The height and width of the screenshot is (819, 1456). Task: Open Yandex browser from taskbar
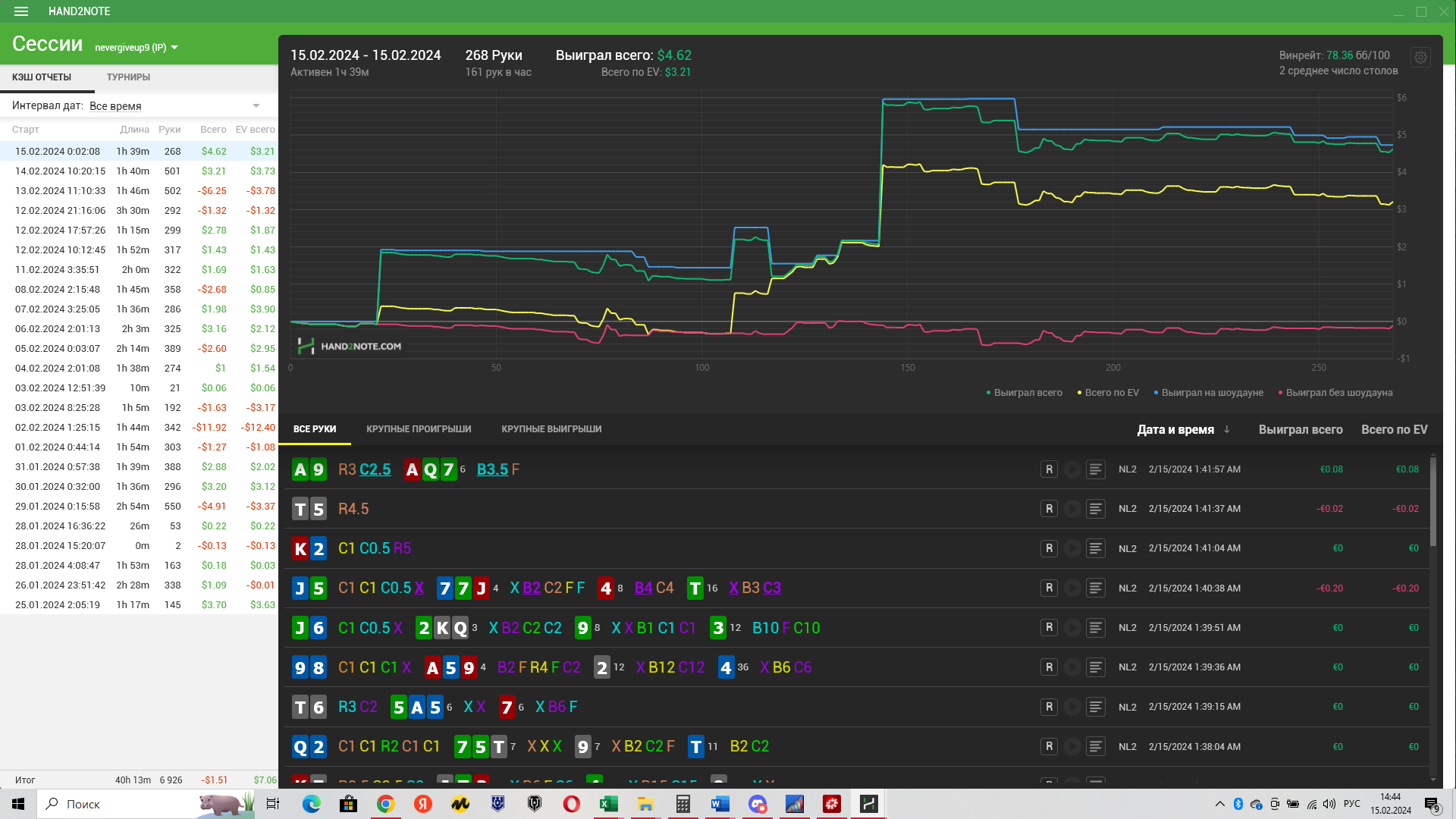coord(423,804)
